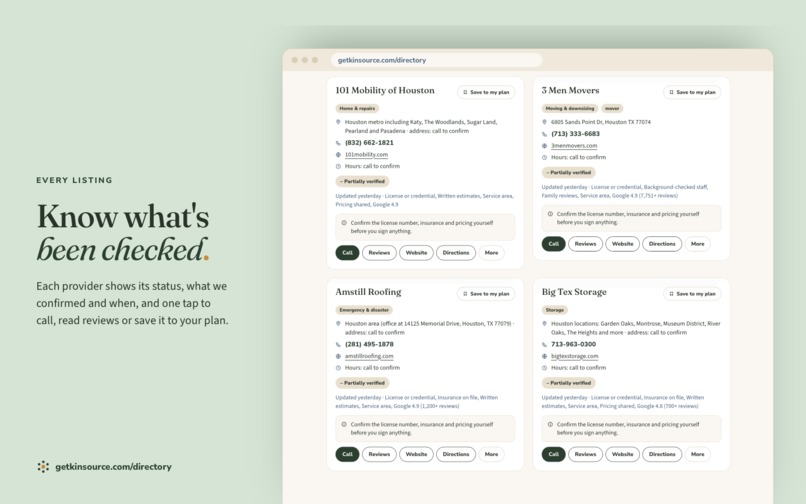
Task: Click the Kinsource logo icon at bottom left
Action: 43,466
